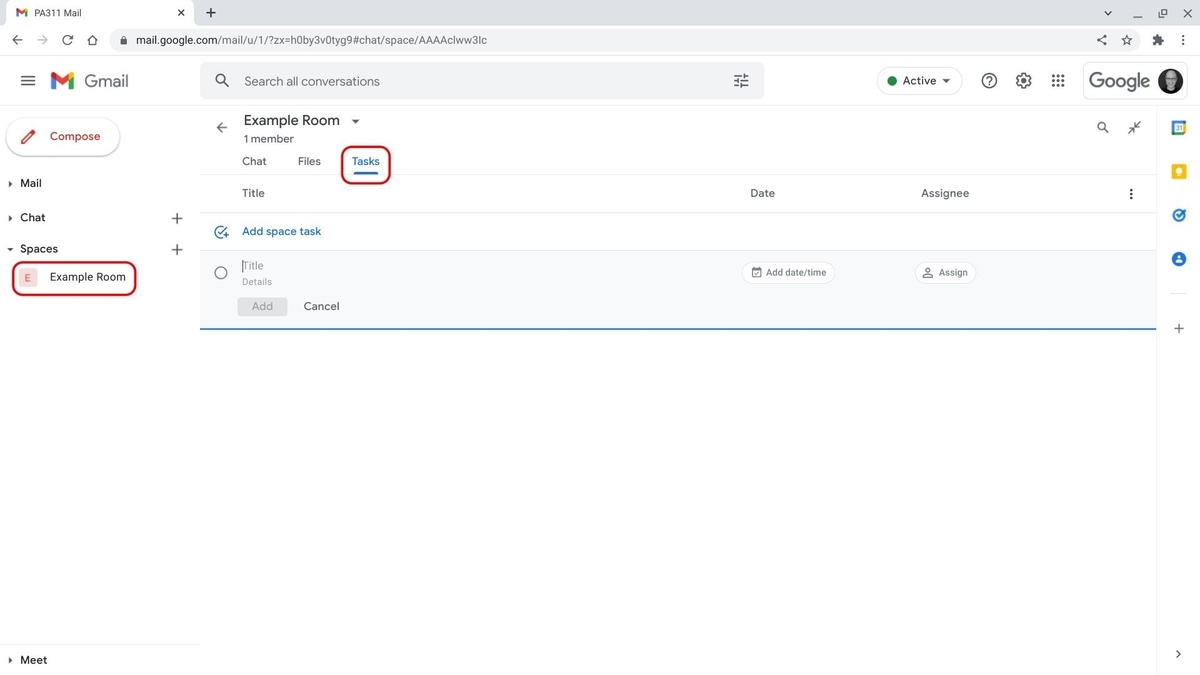1200x675 pixels.
Task: Open the Google Calendar side panel
Action: pyautogui.click(x=1178, y=127)
